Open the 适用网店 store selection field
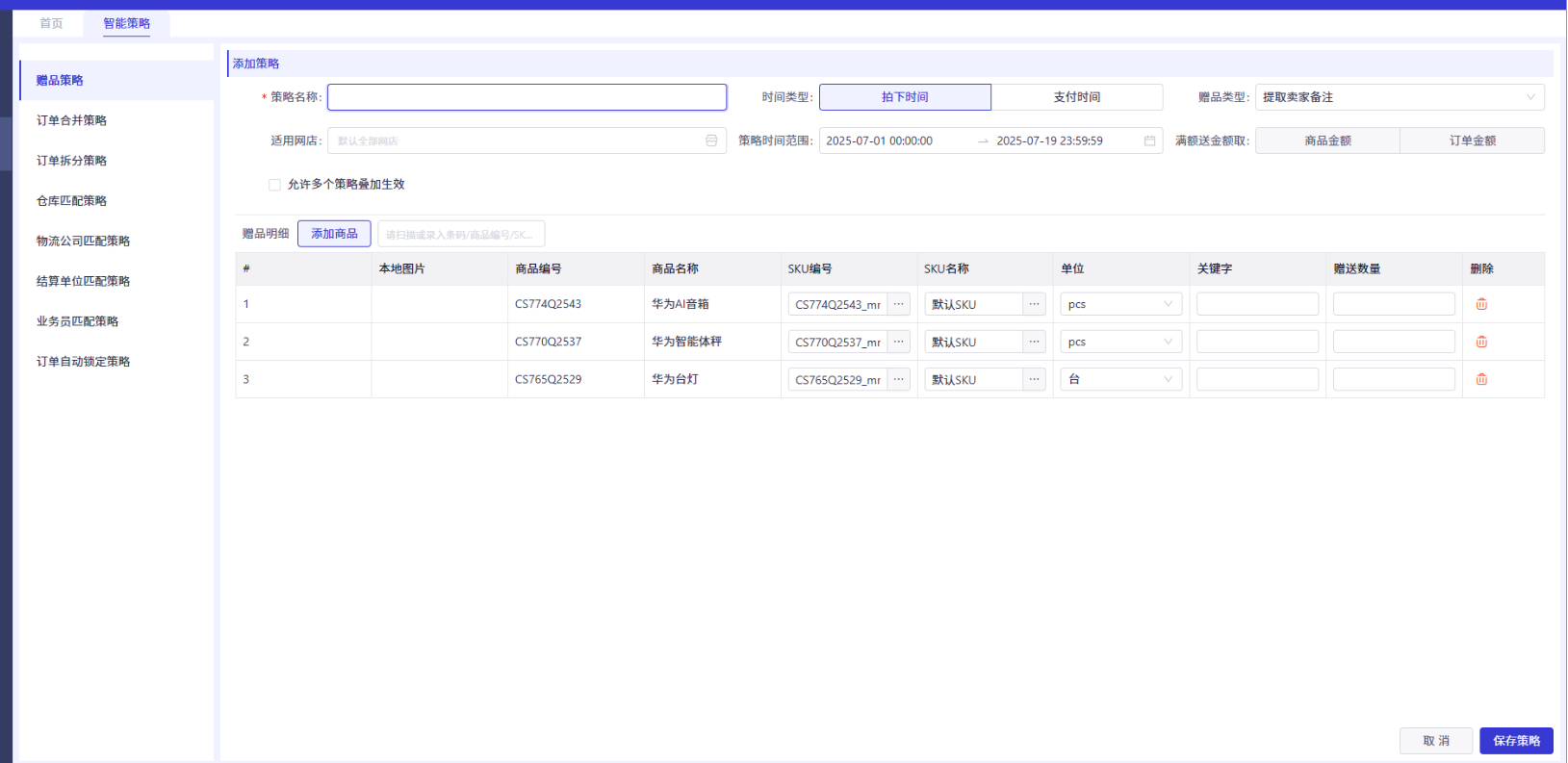The width and height of the screenshot is (1568, 763). pos(527,140)
